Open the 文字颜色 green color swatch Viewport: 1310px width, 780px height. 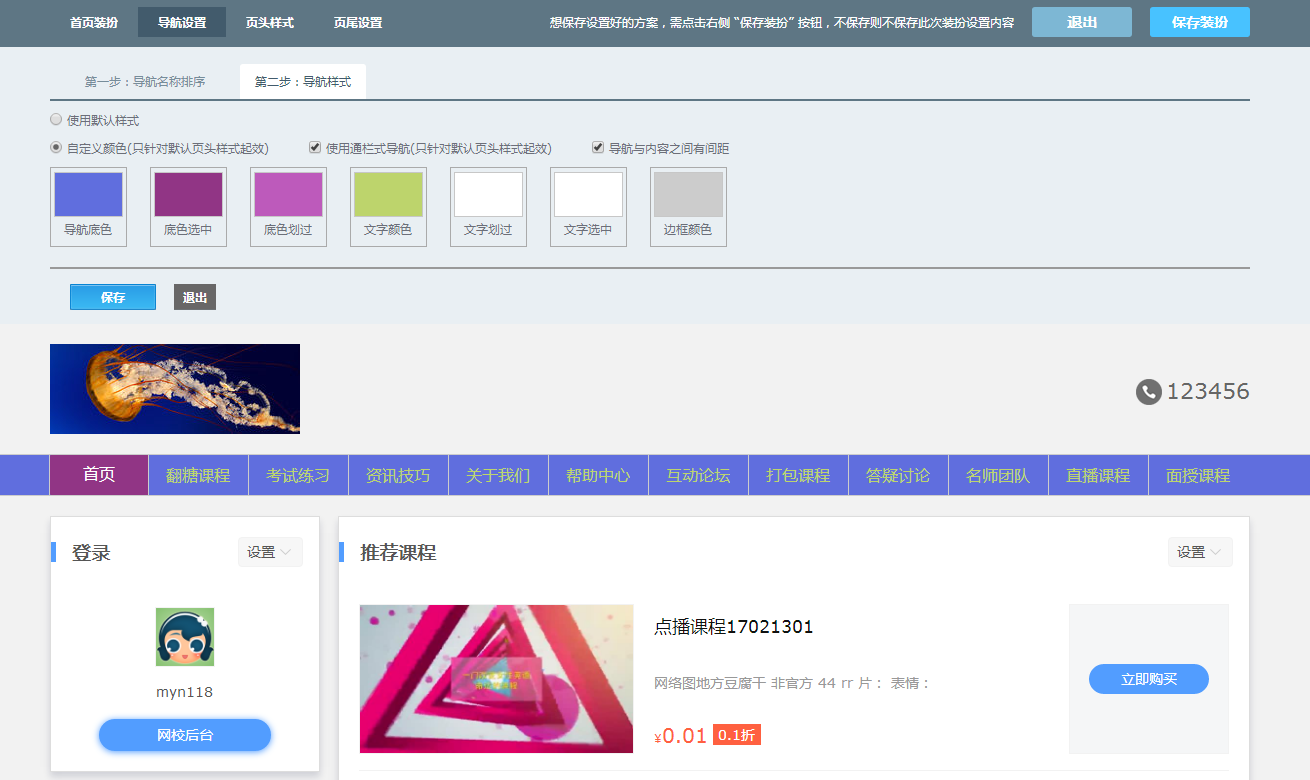pyautogui.click(x=388, y=195)
